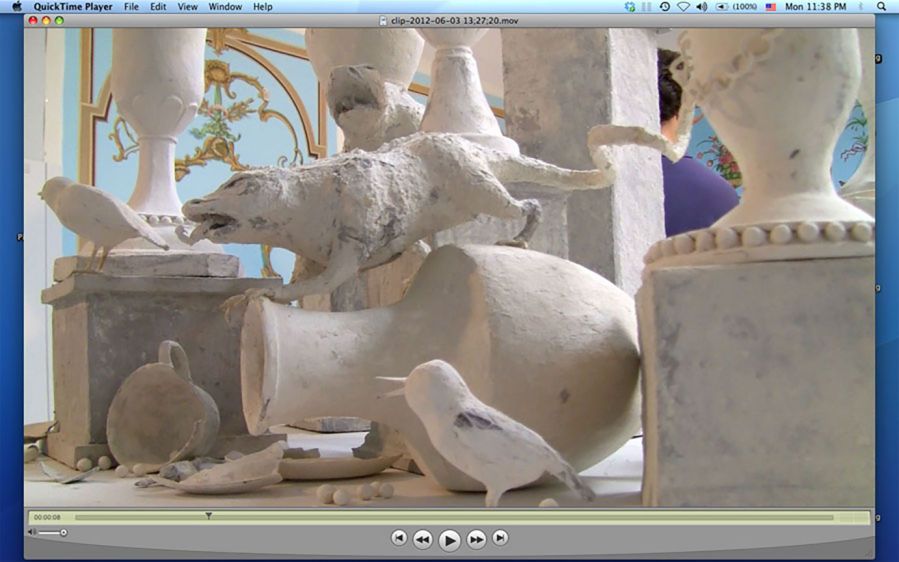The width and height of the screenshot is (899, 562).
Task: Open the Window menu
Action: pyautogui.click(x=225, y=7)
